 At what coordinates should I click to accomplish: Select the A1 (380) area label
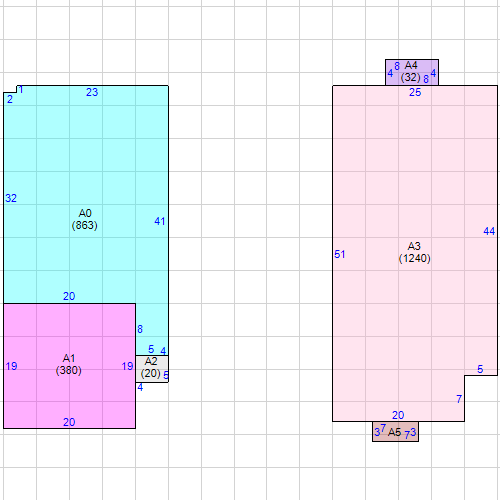[69, 364]
